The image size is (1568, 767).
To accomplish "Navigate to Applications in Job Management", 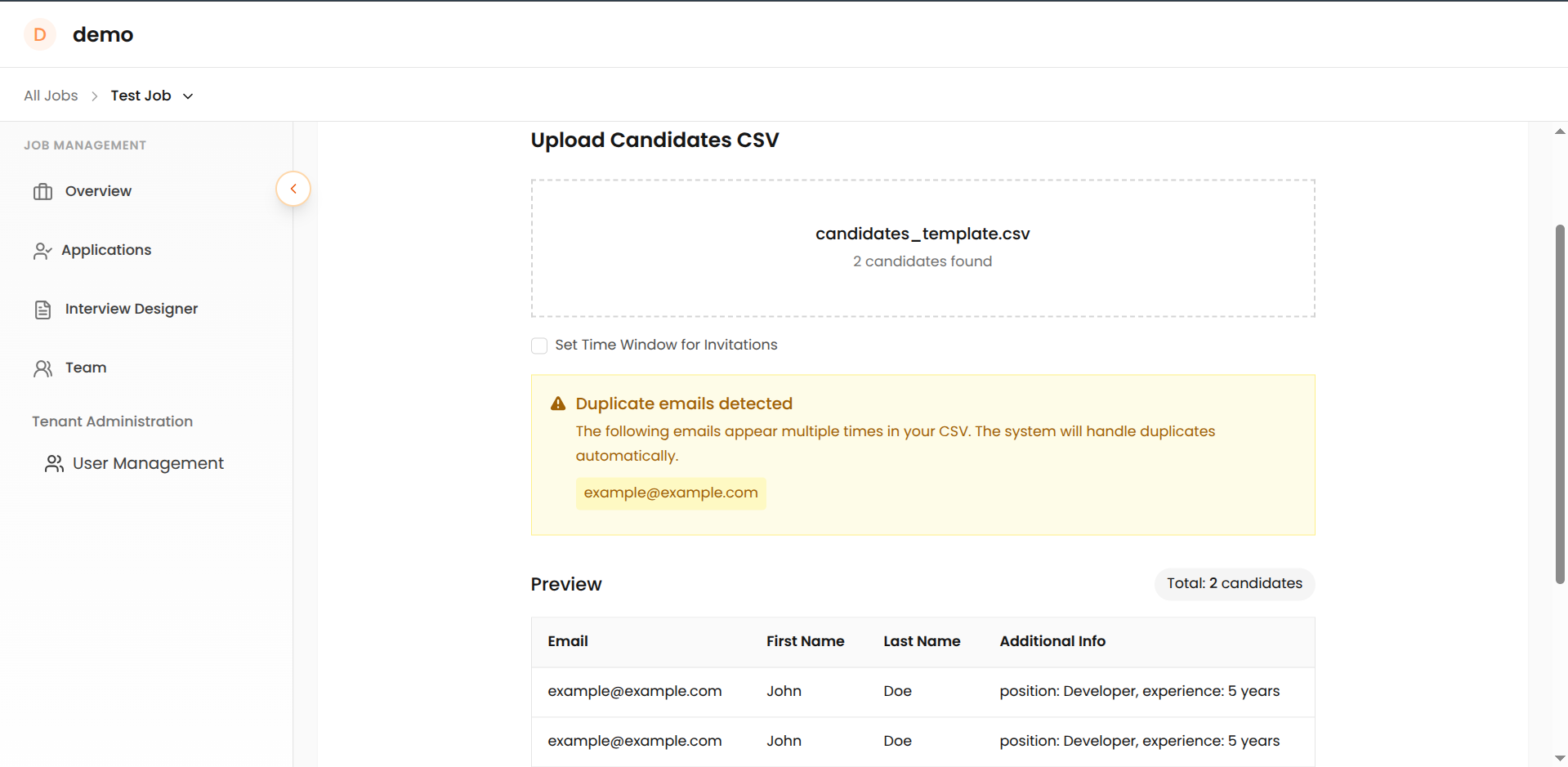I will pos(105,250).
